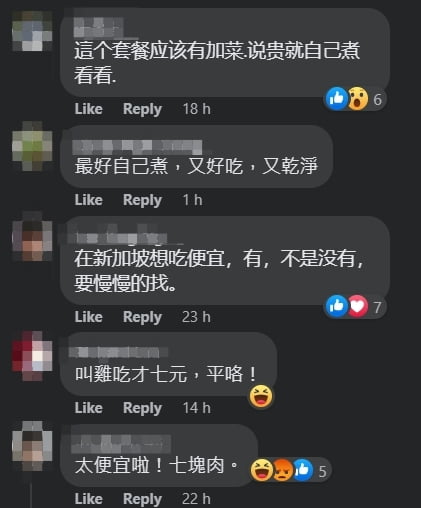Click the blue like icon on the 22 h comment
This screenshot has width=421, height=508.
[303, 470]
